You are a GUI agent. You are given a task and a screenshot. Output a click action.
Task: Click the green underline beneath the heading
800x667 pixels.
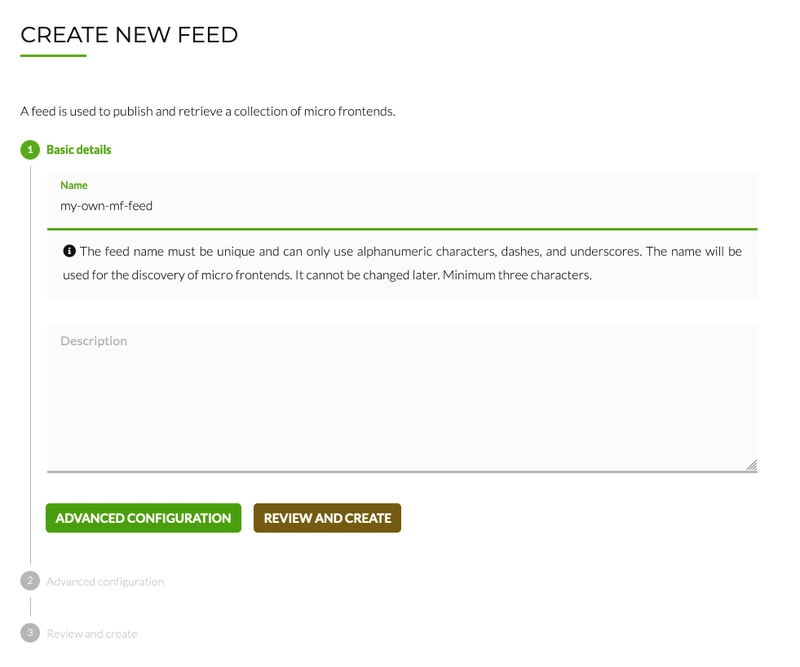point(54,56)
